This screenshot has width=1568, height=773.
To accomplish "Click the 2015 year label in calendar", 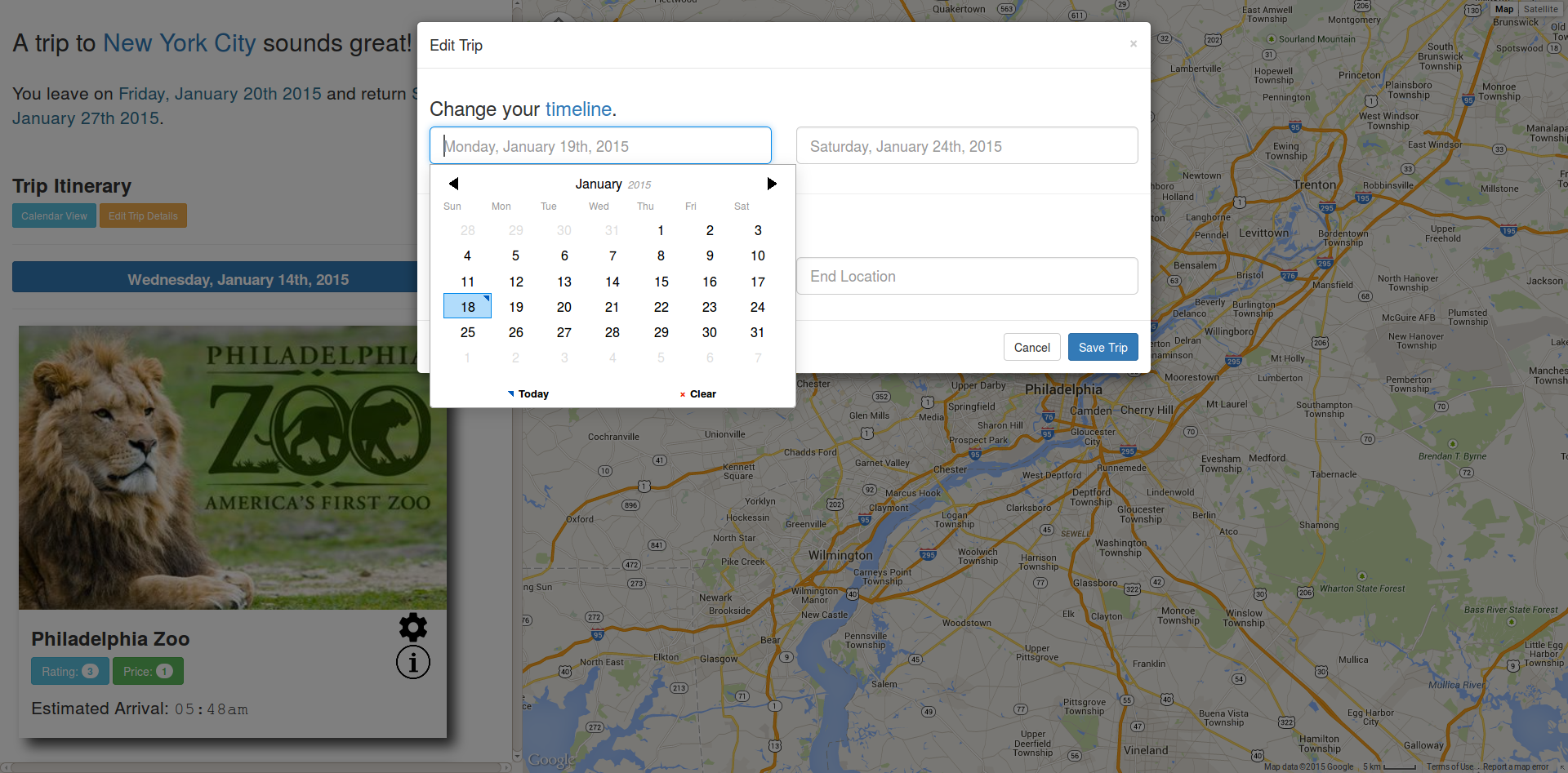I will [639, 185].
